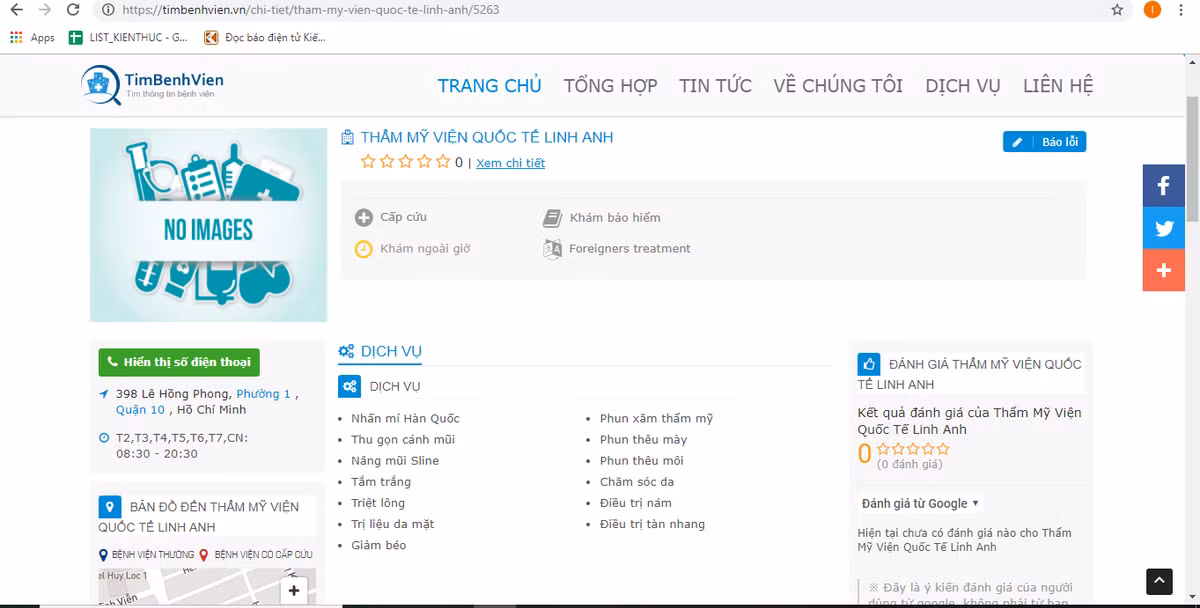Click the orange plus share icon

[x=1163, y=270]
